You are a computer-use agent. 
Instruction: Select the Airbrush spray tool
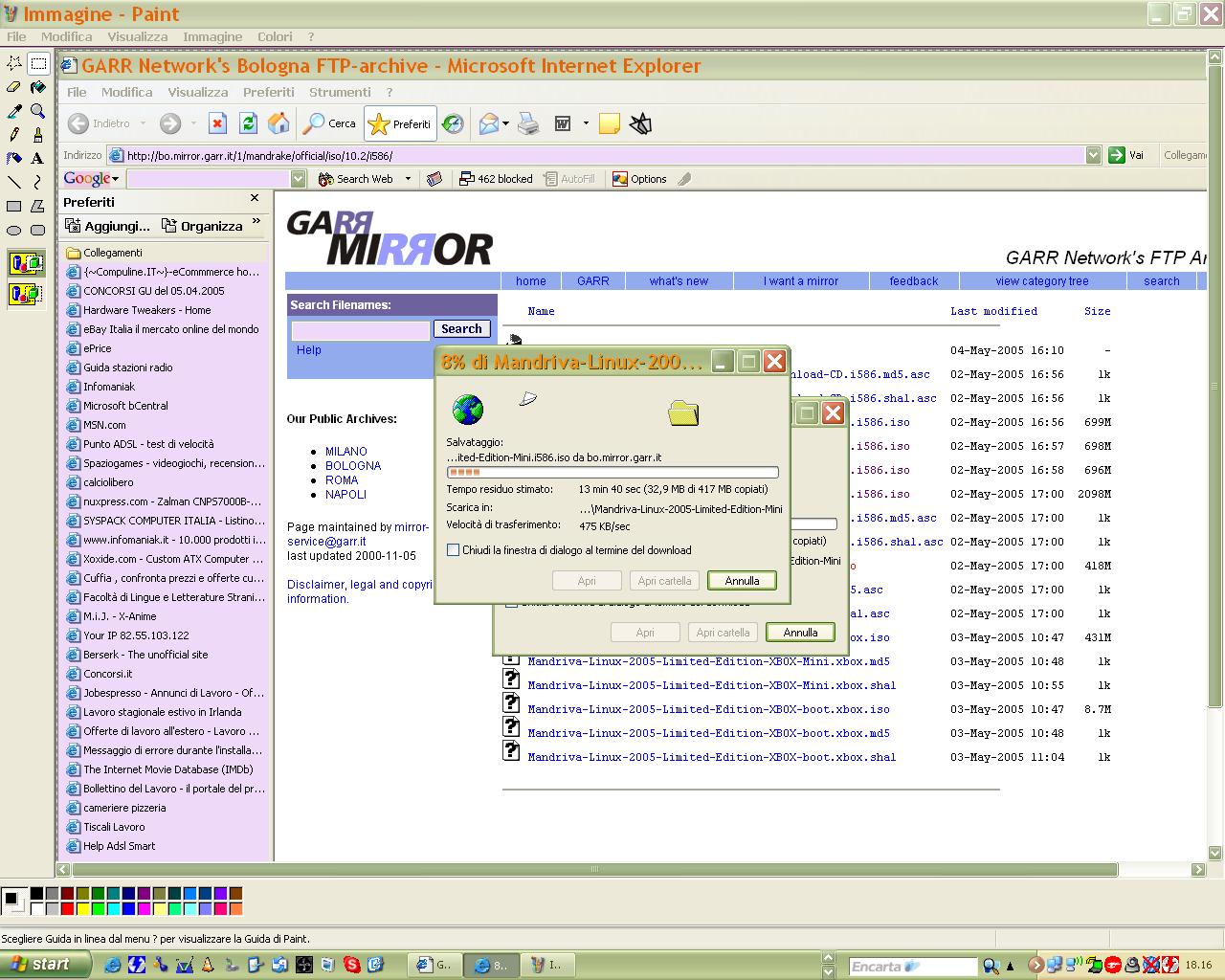coord(14,159)
